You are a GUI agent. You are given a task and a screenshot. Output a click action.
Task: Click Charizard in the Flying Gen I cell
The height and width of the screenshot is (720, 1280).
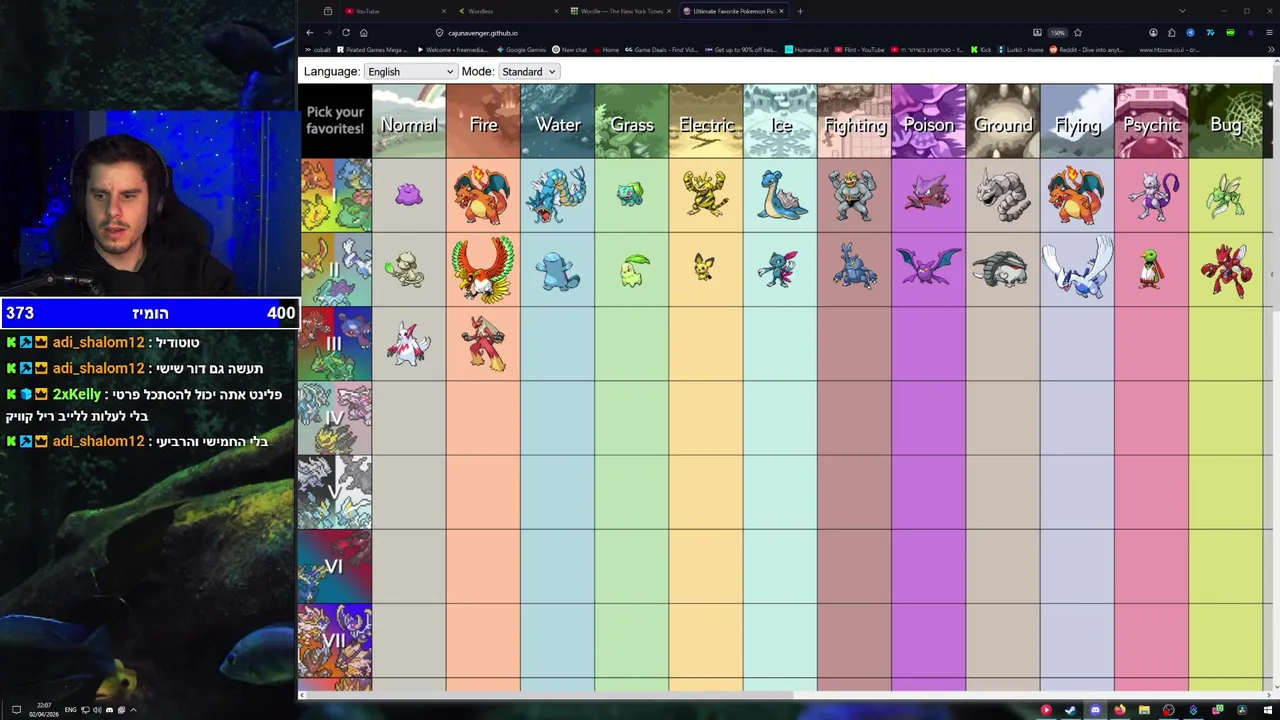pyautogui.click(x=1077, y=196)
